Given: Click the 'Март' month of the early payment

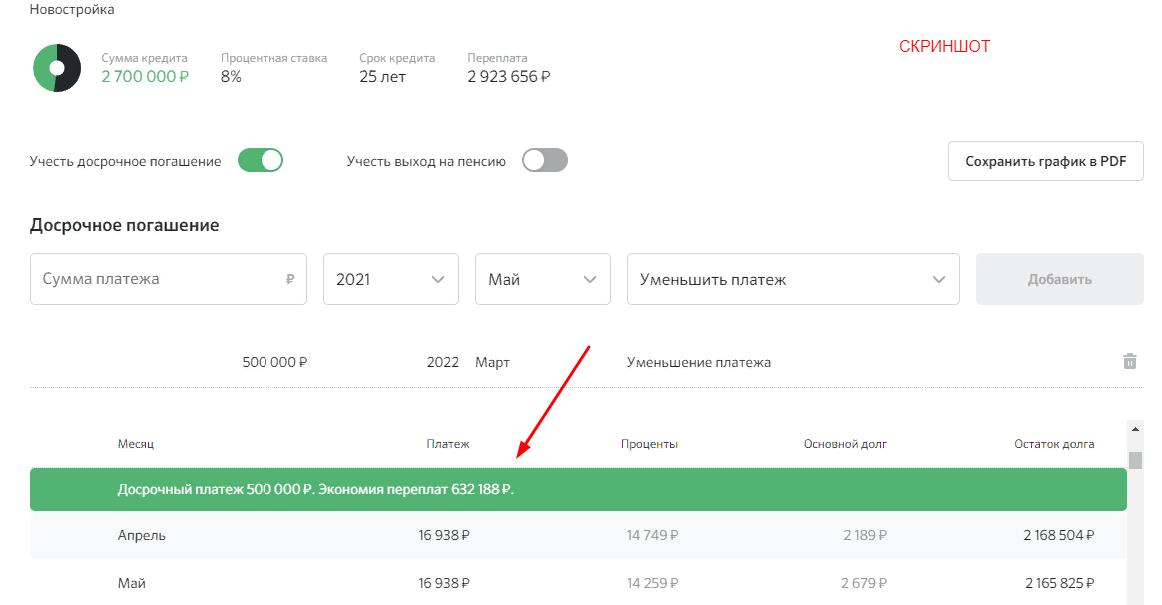Looking at the screenshot, I should [x=492, y=363].
